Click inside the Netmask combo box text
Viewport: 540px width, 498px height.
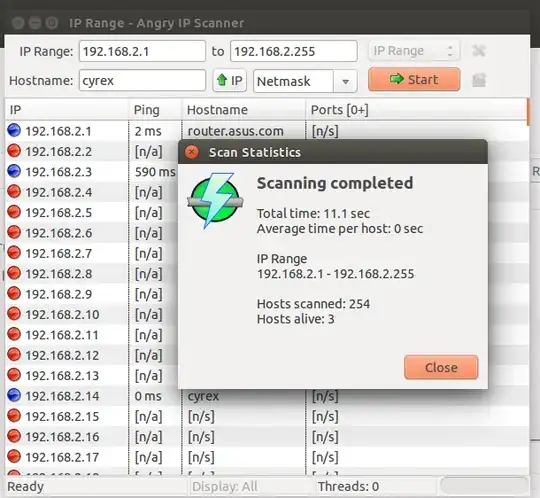pos(293,81)
